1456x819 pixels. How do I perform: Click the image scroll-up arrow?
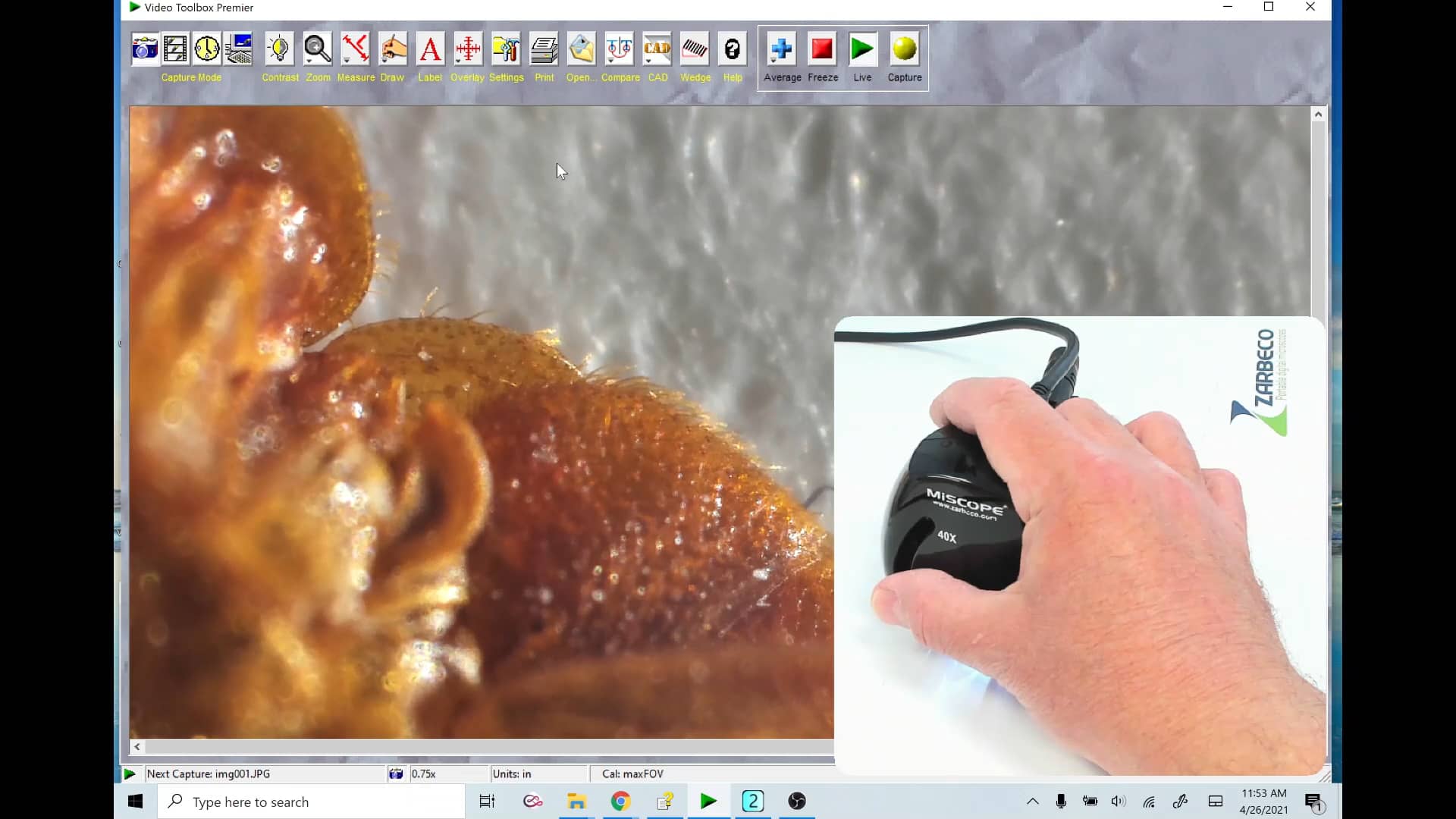(x=1319, y=115)
